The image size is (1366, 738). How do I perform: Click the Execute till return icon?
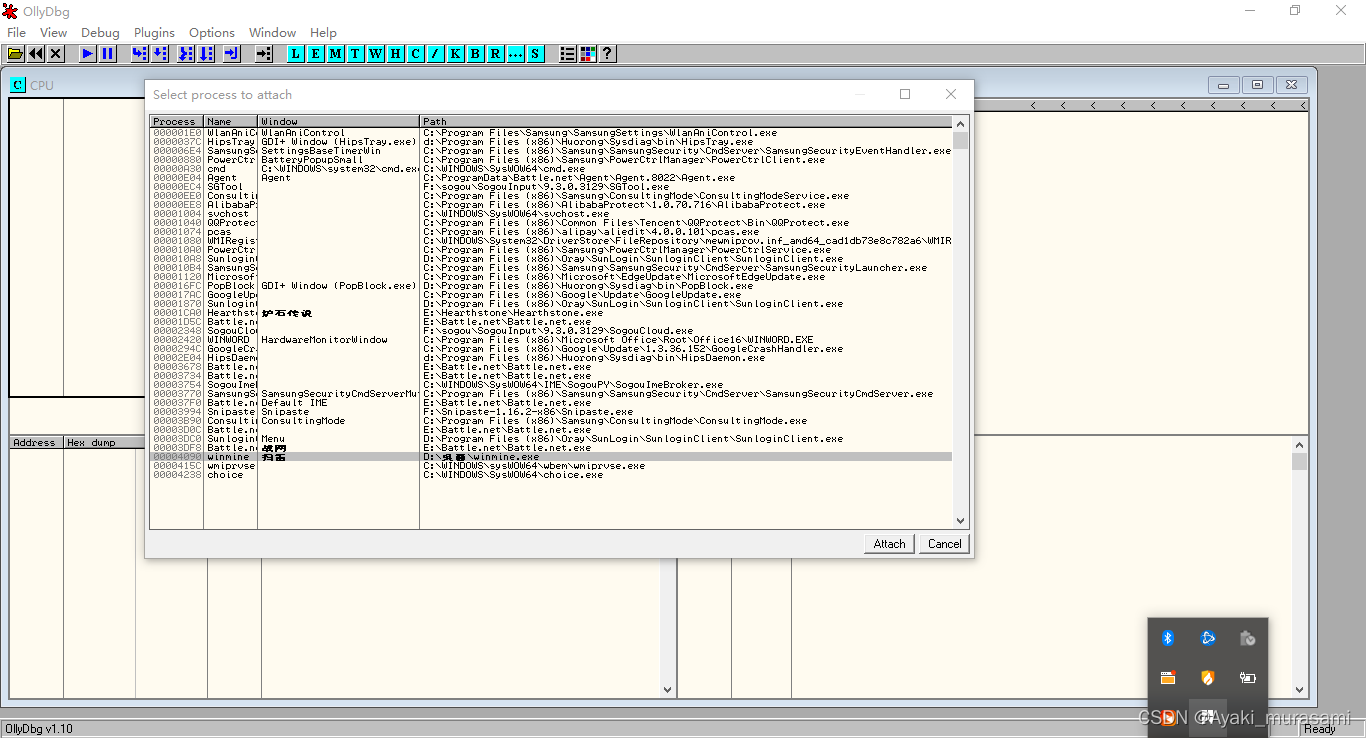tap(232, 54)
